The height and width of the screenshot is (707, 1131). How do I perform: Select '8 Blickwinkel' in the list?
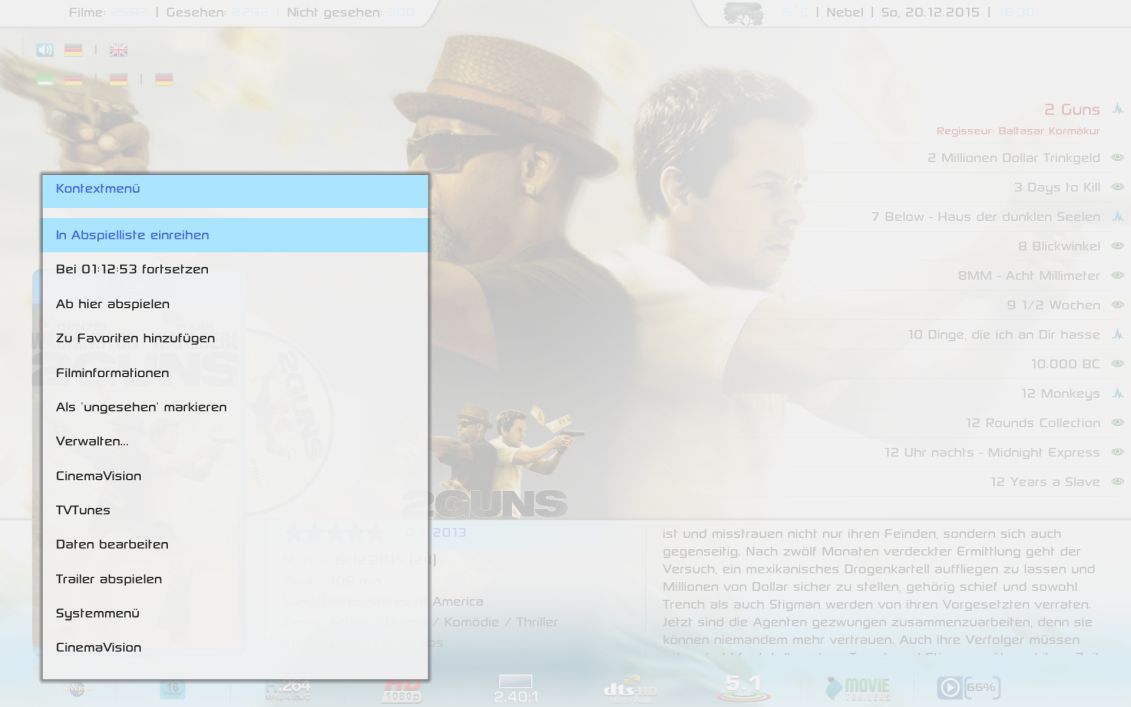tap(1059, 246)
